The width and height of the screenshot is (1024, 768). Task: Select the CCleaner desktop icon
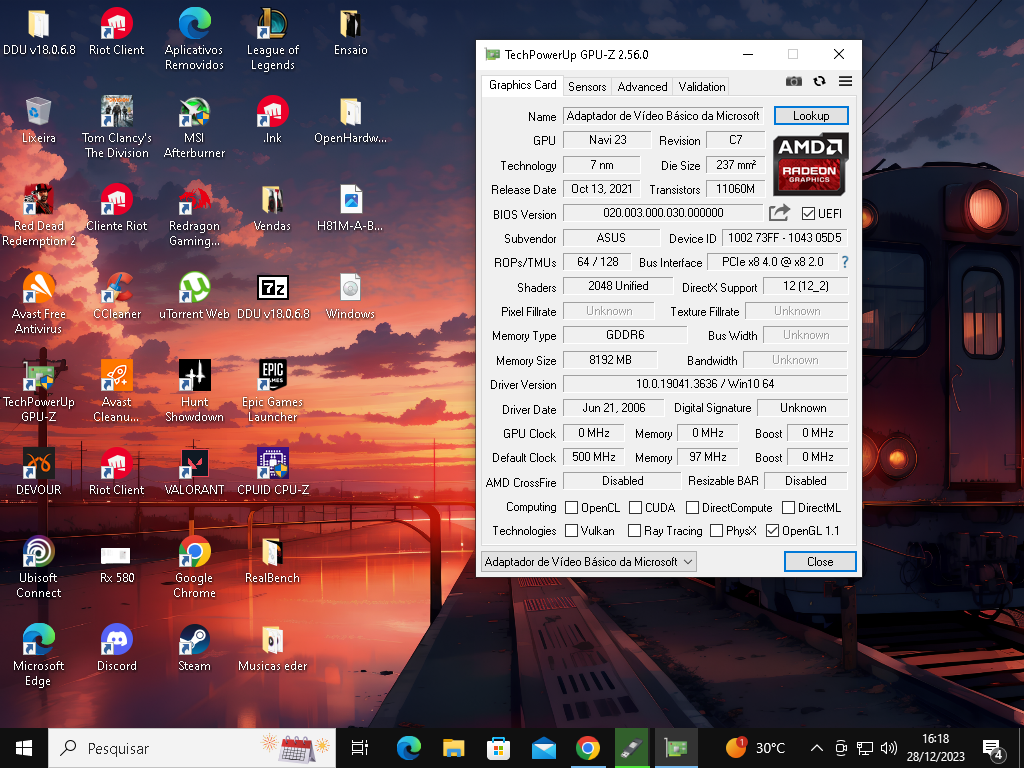tap(117, 296)
